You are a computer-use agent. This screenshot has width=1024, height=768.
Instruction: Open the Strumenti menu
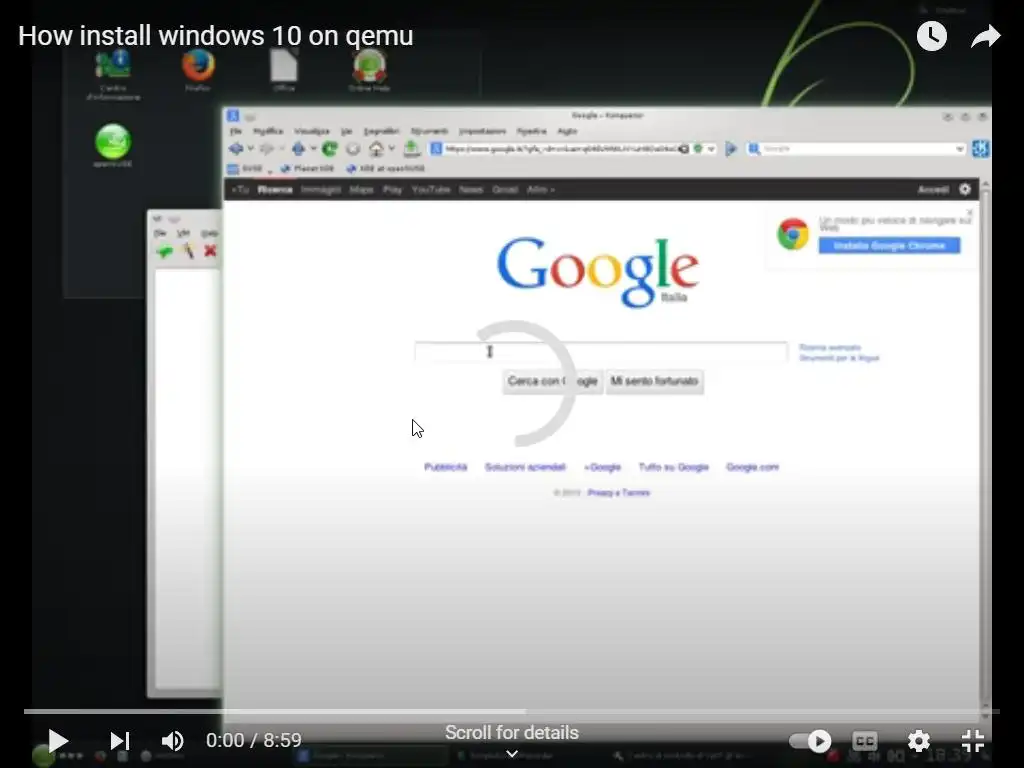pyautogui.click(x=429, y=131)
